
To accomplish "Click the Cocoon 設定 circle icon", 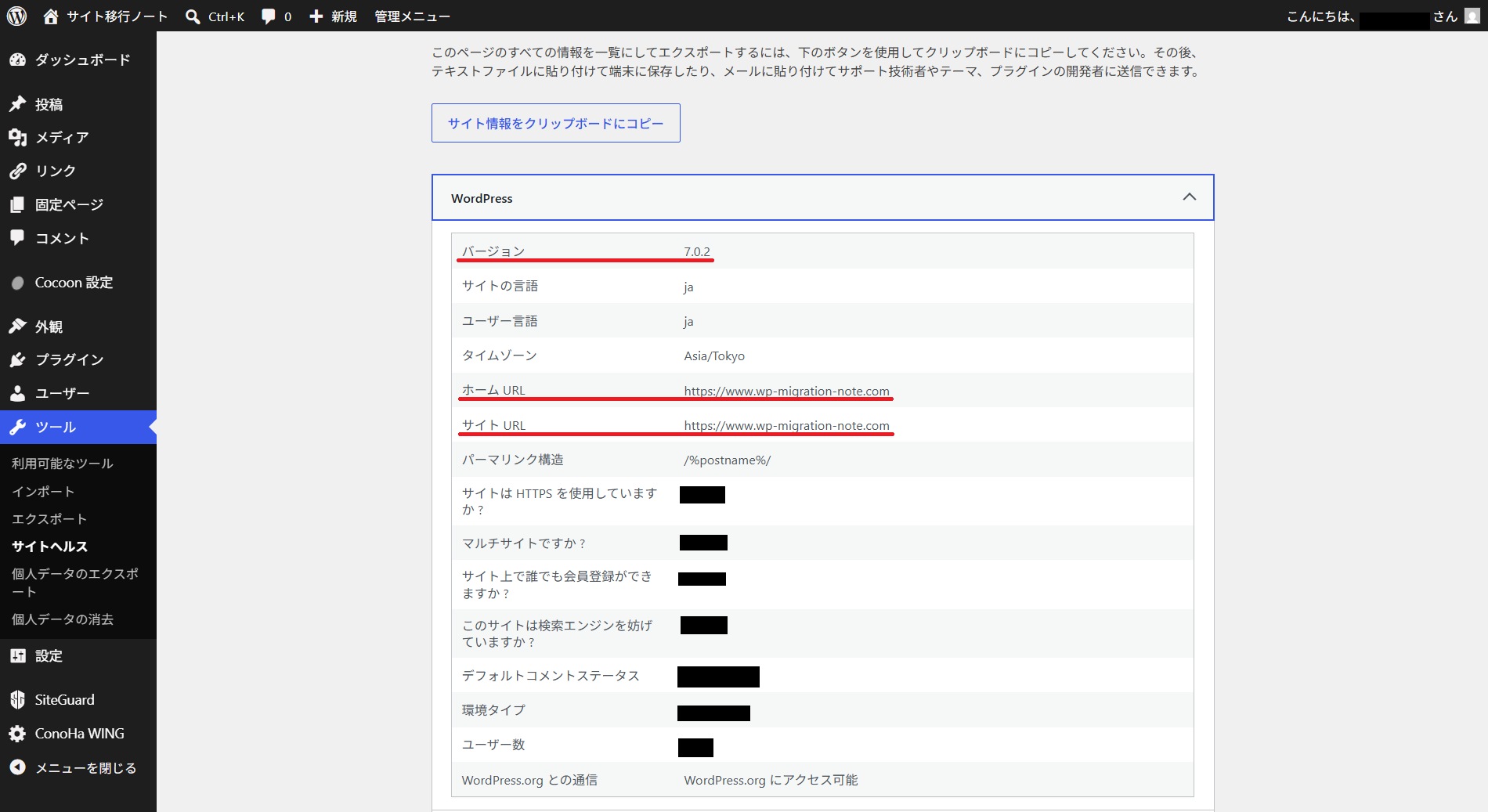I will tap(17, 283).
